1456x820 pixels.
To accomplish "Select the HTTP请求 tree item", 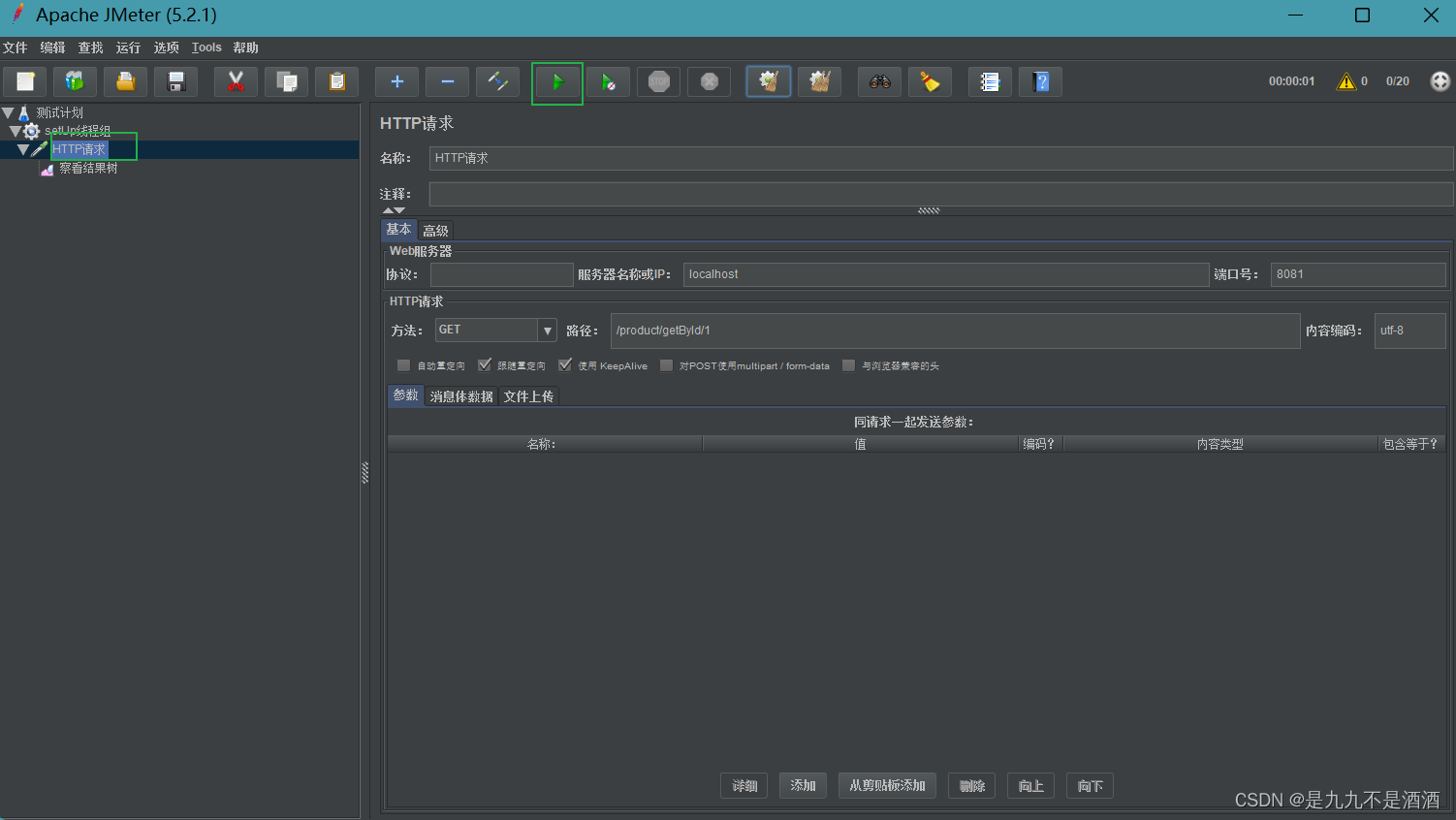I will point(79,149).
